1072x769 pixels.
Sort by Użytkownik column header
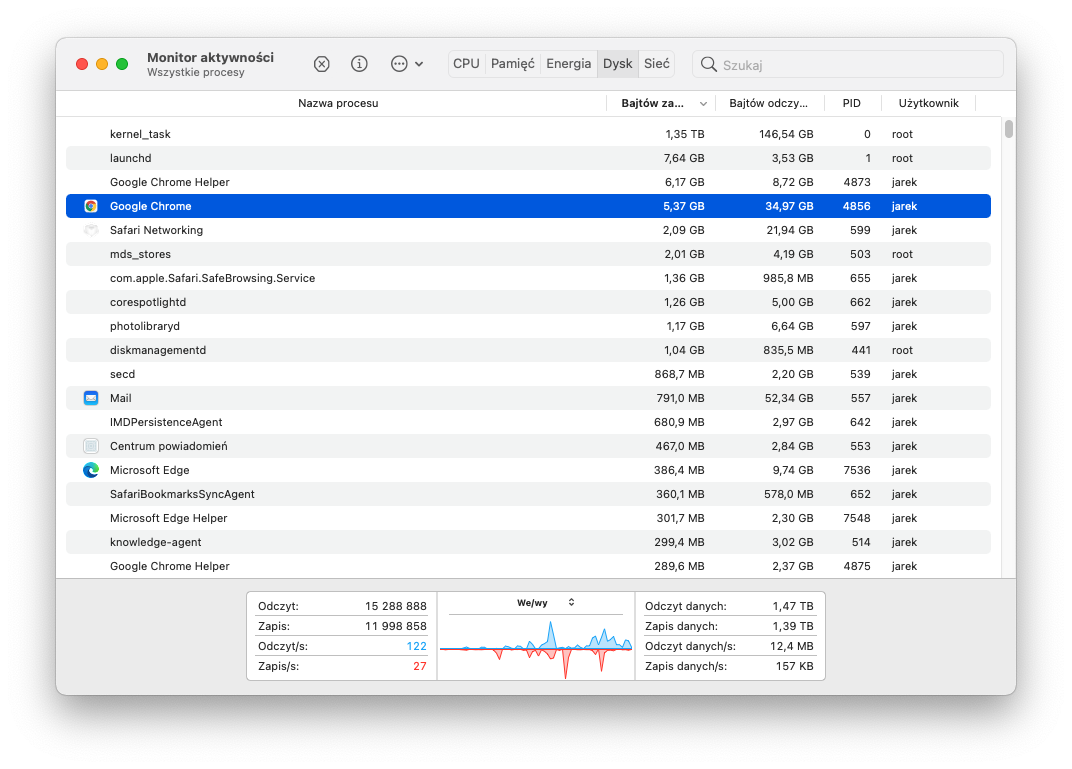(x=928, y=103)
